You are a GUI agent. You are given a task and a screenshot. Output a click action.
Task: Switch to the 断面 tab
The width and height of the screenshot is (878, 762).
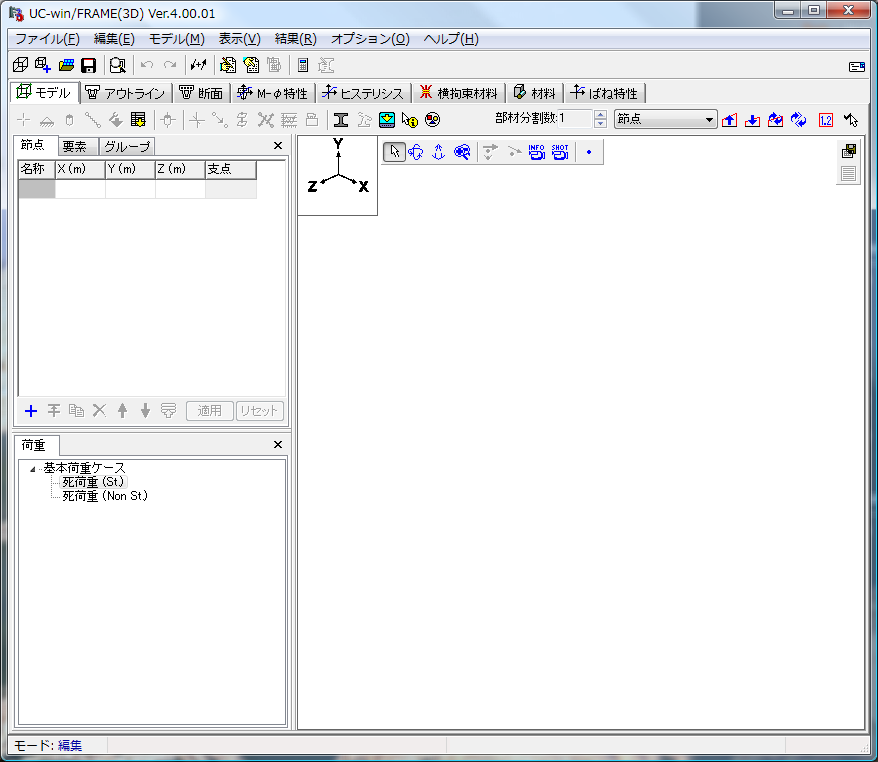click(201, 93)
